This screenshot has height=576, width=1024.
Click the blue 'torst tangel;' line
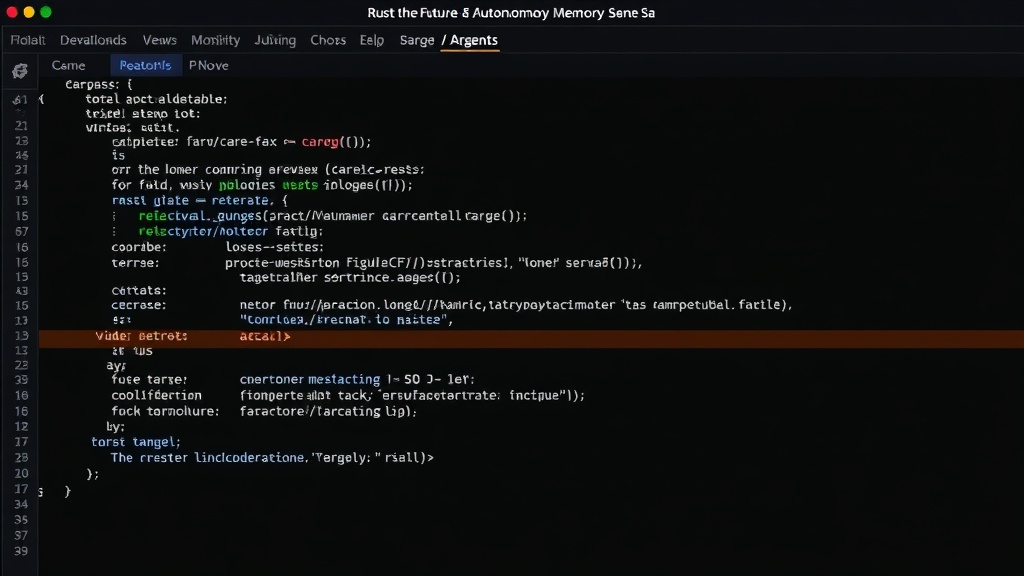136,442
